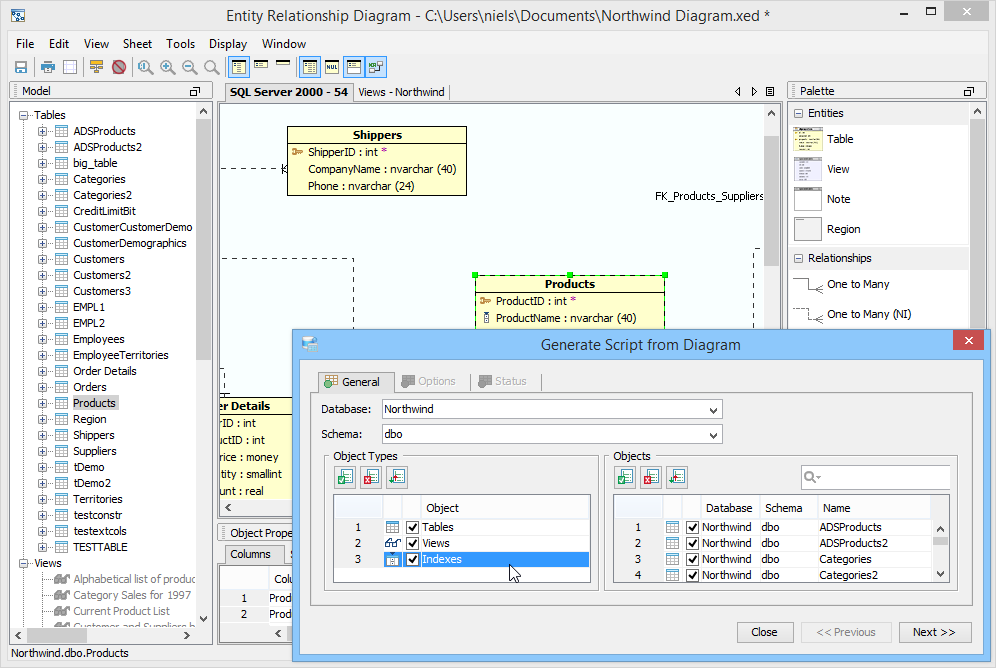This screenshot has height=668, width=996.
Task: Click the tab list icon above the diagram
Action: (770, 91)
